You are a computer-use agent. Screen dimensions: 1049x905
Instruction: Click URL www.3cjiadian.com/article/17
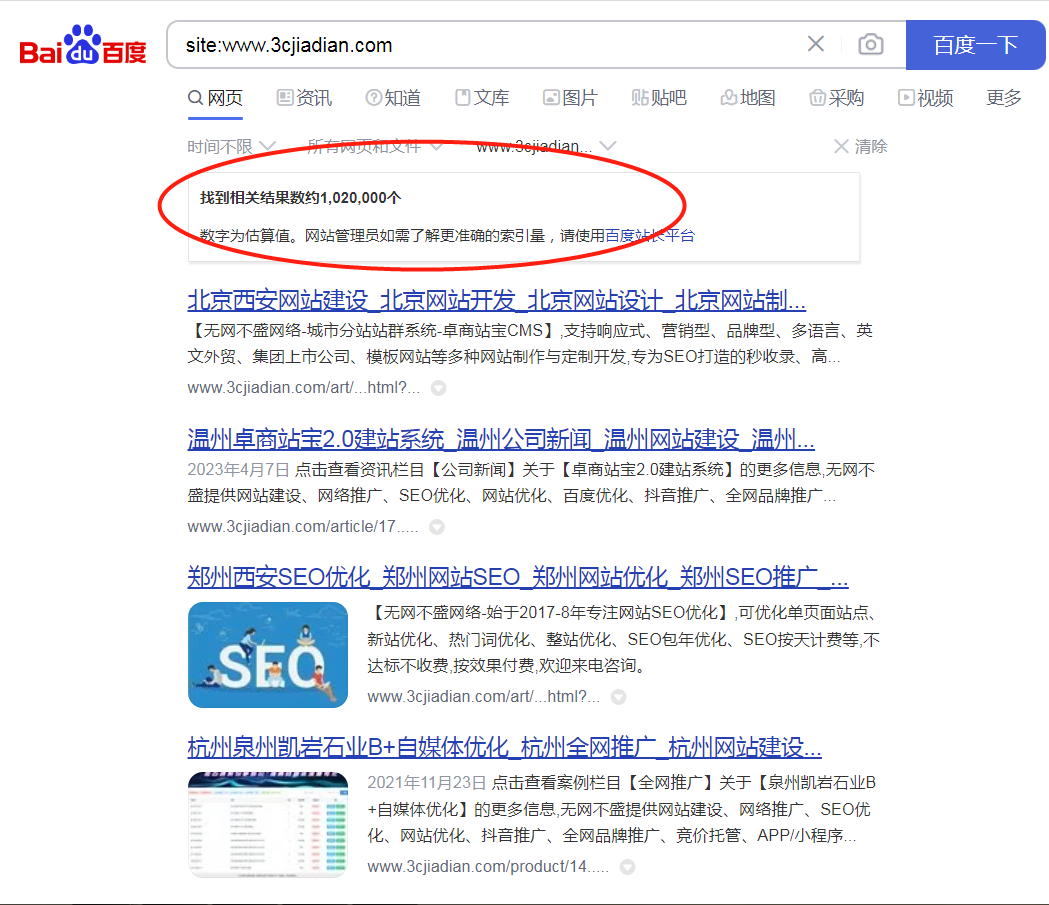303,527
